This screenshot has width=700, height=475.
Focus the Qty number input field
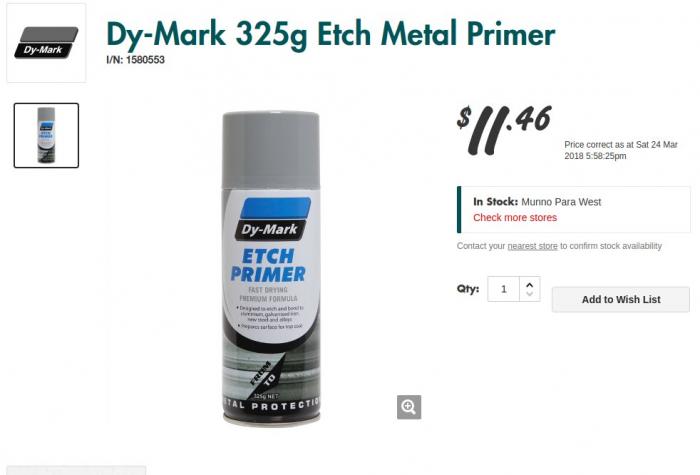point(504,289)
